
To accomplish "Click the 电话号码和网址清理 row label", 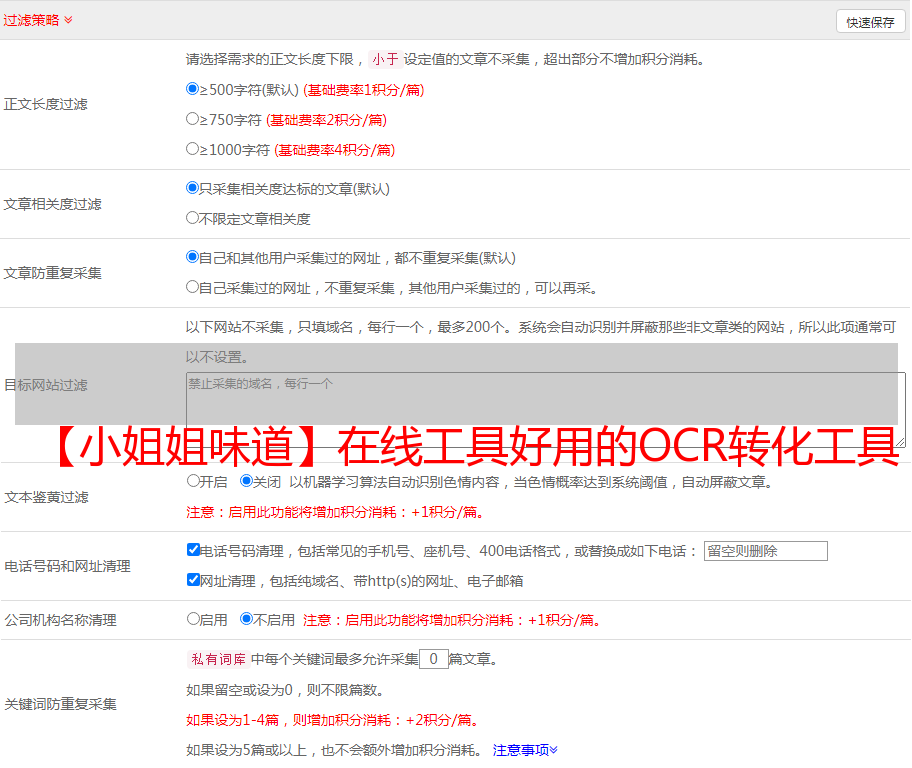I will [67, 566].
